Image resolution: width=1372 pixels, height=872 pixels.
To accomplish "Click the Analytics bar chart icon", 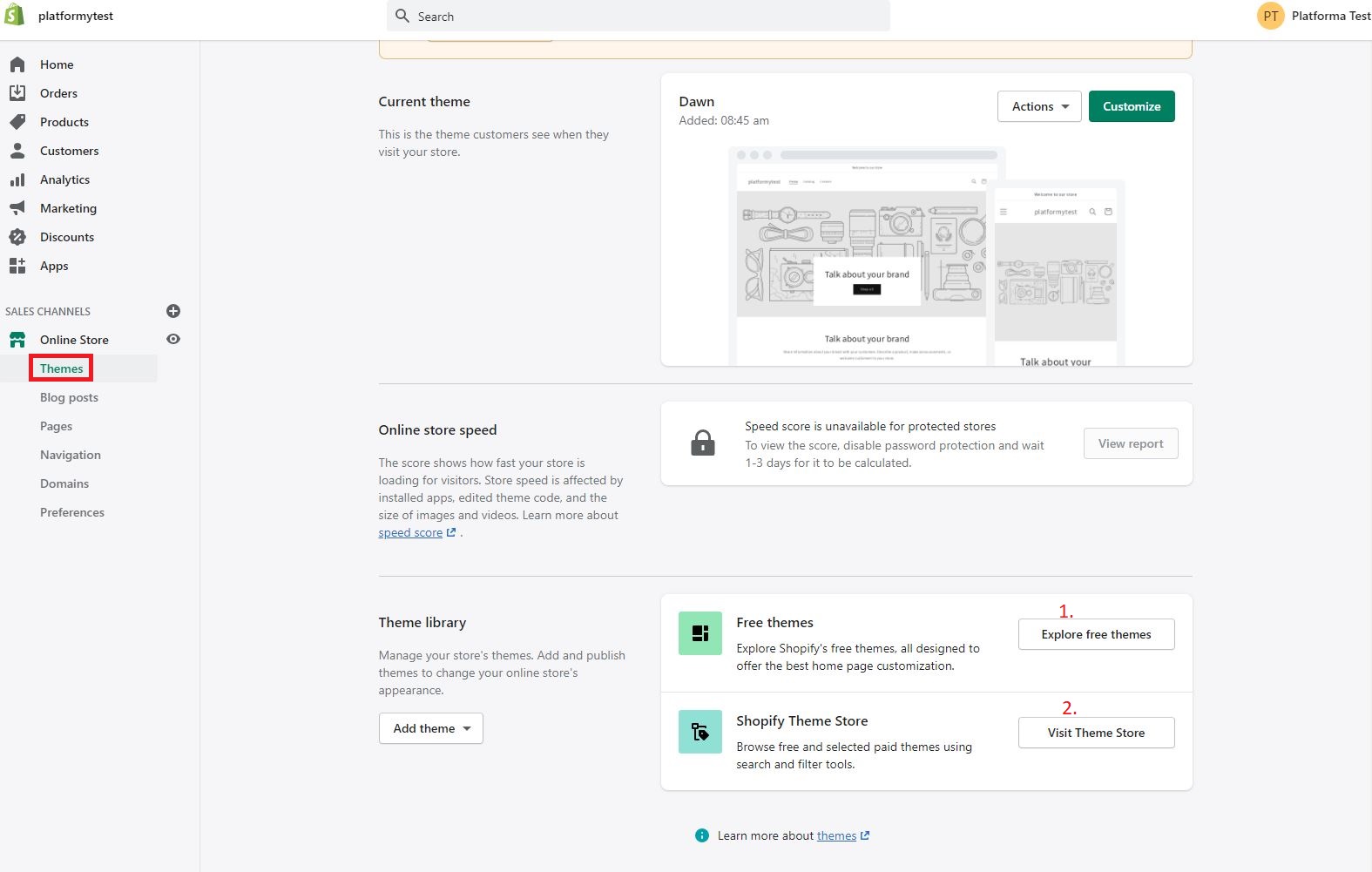I will pos(17,179).
